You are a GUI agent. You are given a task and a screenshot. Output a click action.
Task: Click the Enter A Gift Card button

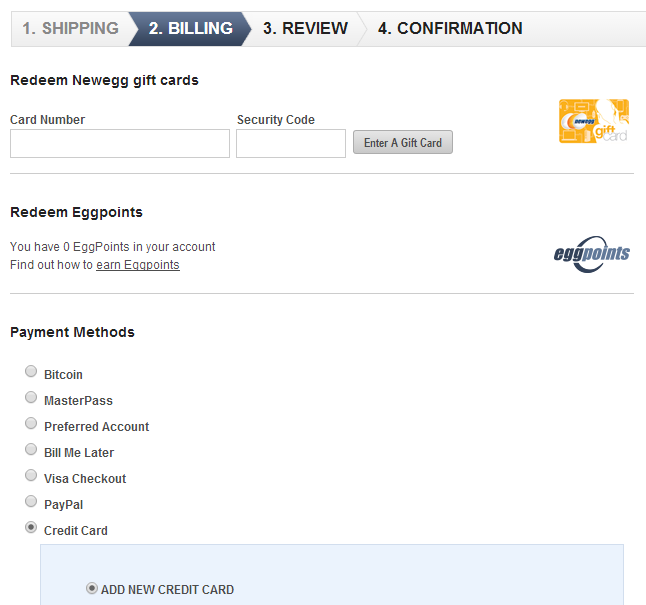pos(403,143)
